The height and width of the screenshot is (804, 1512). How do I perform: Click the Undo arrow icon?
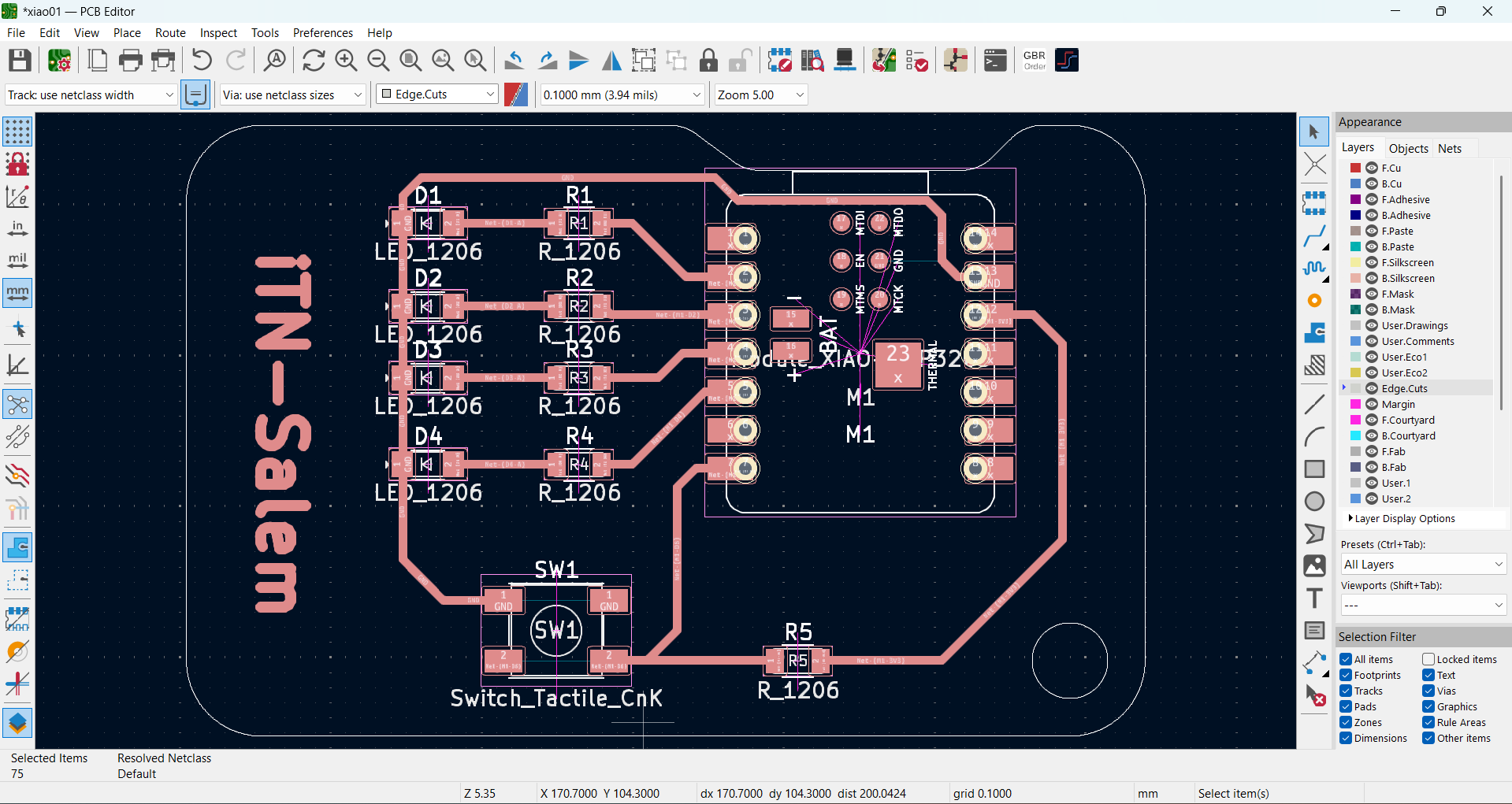pyautogui.click(x=202, y=61)
